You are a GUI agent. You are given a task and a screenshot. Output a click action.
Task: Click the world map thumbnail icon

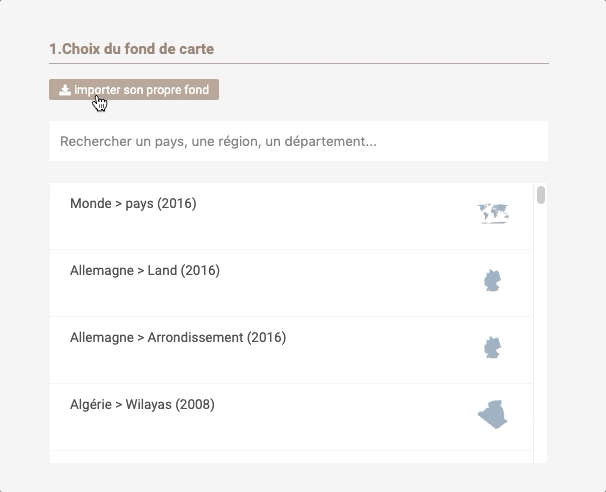point(493,213)
